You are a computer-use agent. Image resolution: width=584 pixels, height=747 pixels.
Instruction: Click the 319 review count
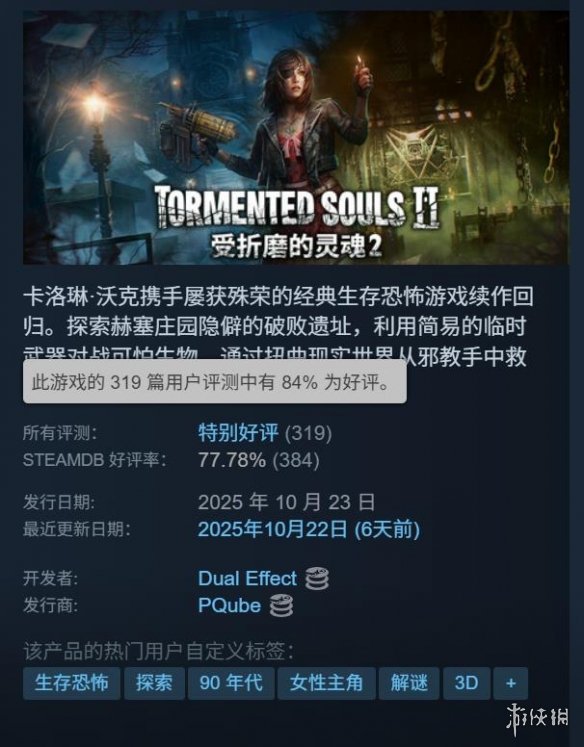pyautogui.click(x=308, y=433)
